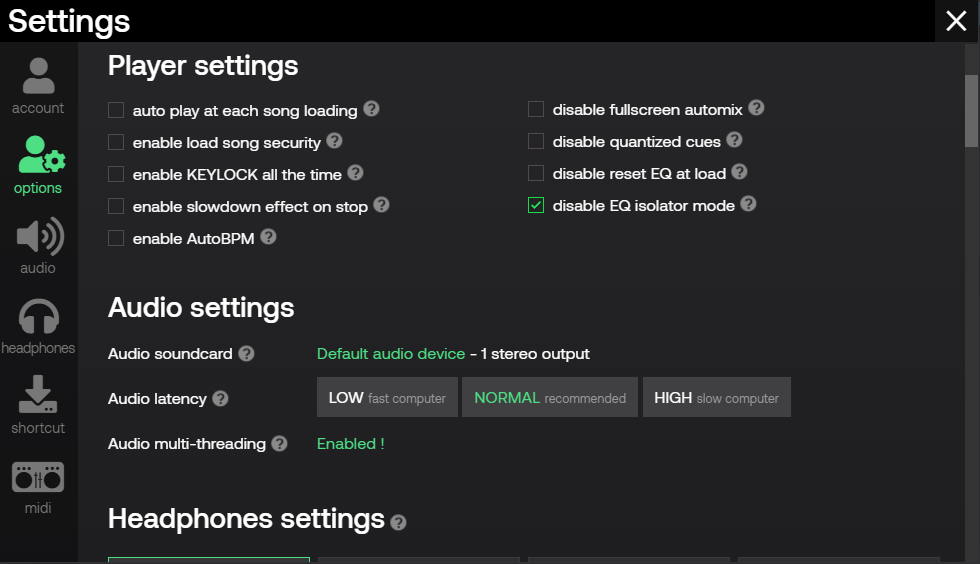Image resolution: width=980 pixels, height=564 pixels.
Task: Choose HIGH slow computer latency
Action: (x=716, y=398)
